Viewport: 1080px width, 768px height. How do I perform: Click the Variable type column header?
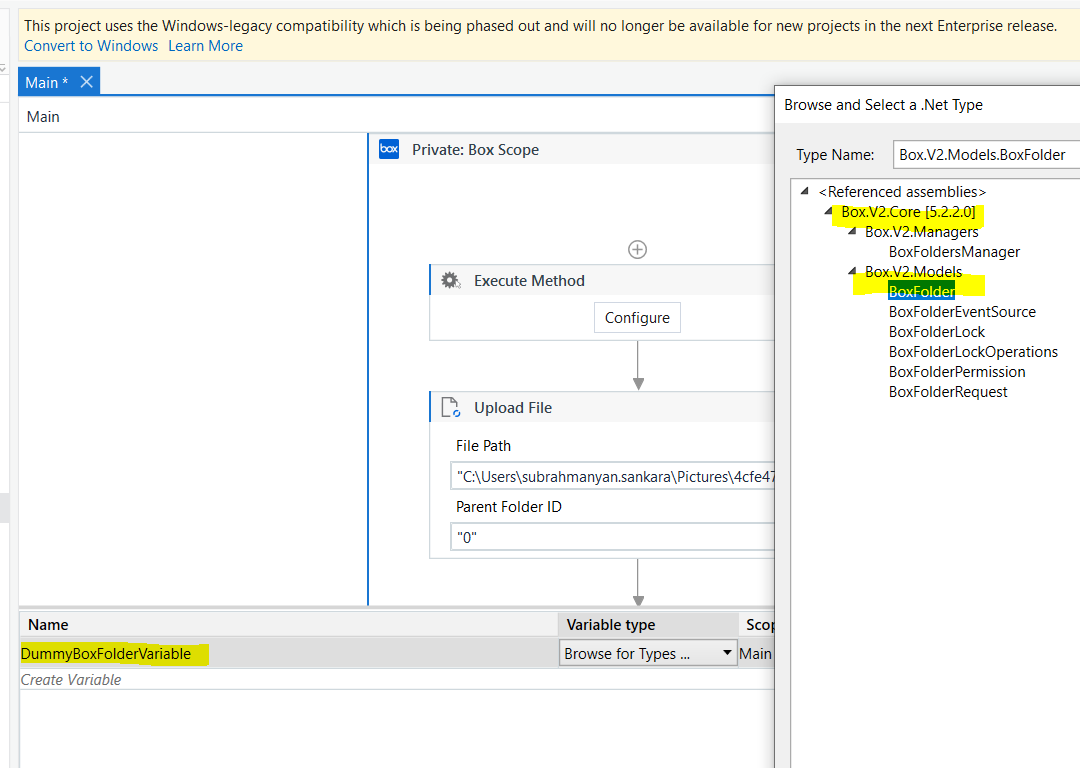[x=647, y=625]
